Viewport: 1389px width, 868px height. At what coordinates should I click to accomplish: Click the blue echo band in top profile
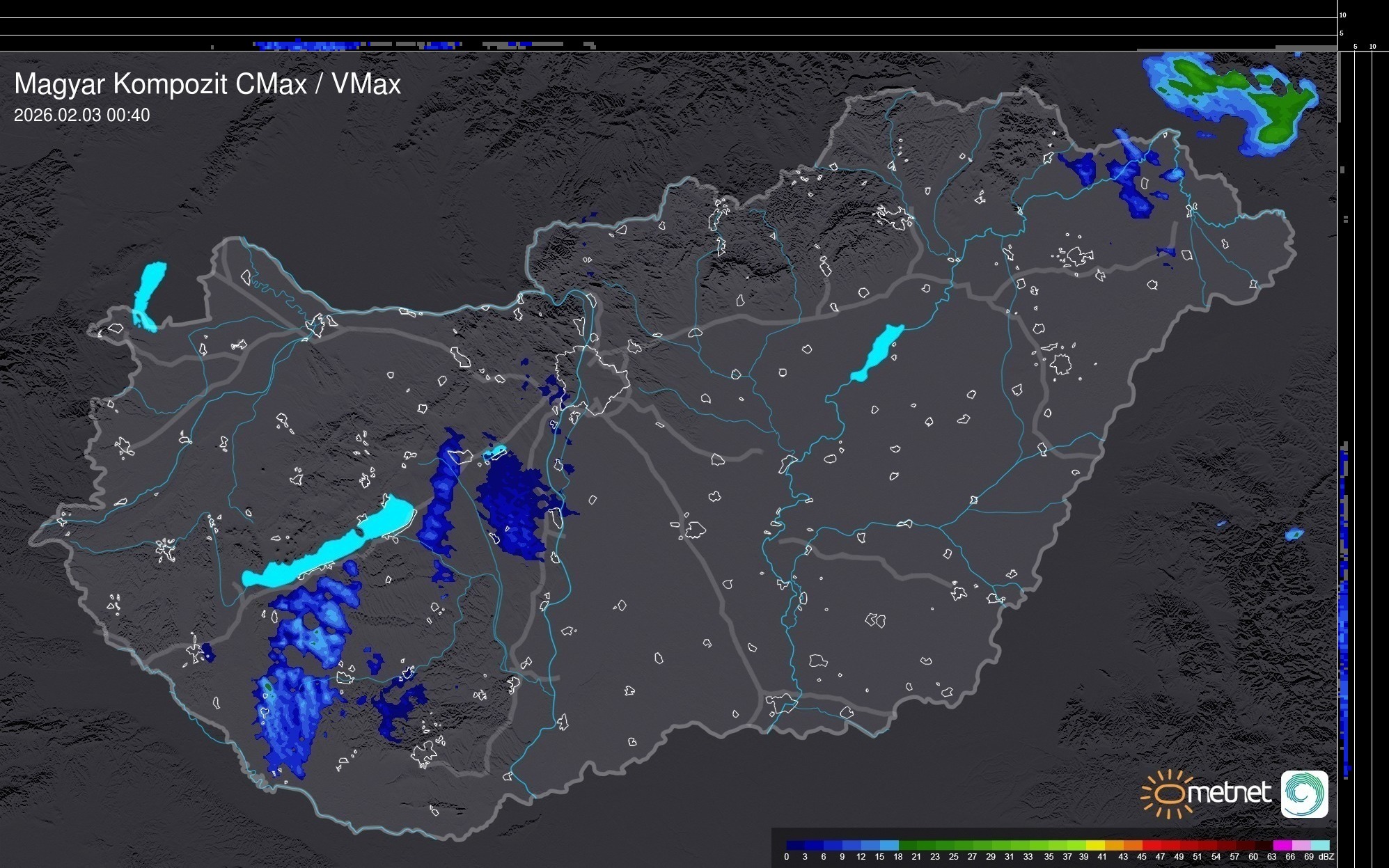[306, 45]
